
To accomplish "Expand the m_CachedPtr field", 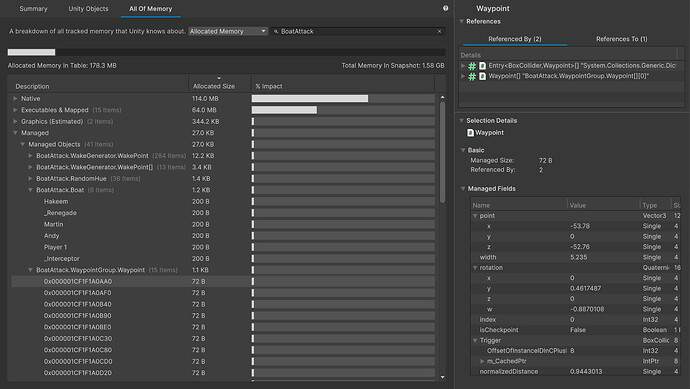I will pyautogui.click(x=482, y=361).
